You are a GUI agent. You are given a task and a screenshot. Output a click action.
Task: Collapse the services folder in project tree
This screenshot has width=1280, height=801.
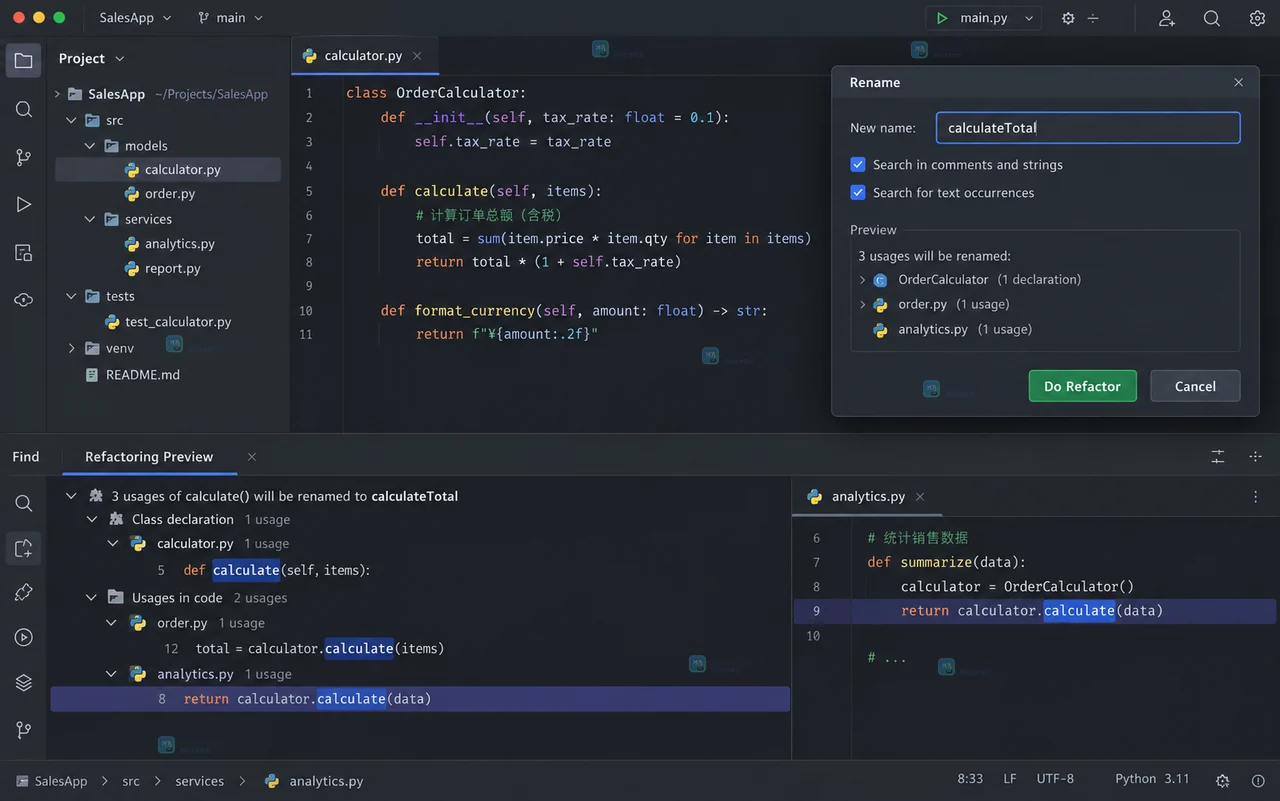[x=90, y=219]
